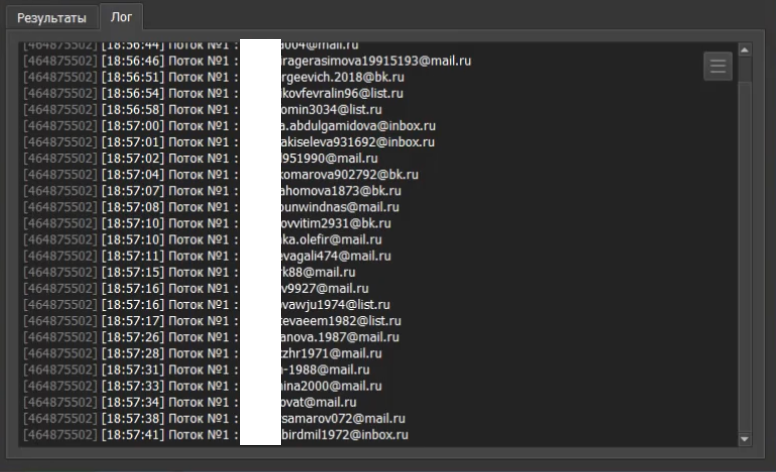Click the email ending vawju1974@list.ru
Viewport: 776px width, 472px height.
tap(336, 304)
